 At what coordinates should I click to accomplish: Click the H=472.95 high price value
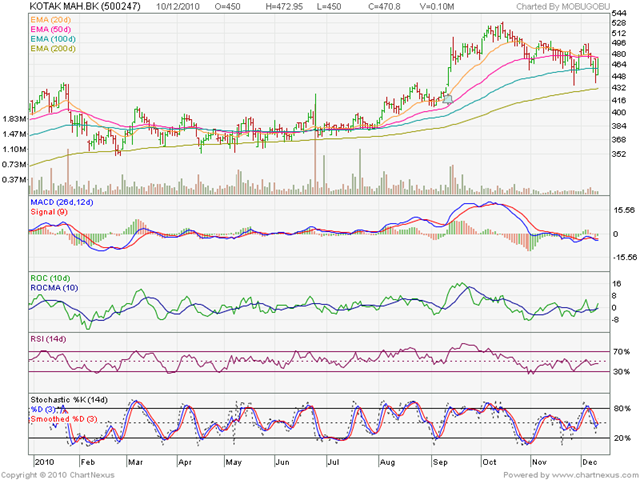point(284,7)
